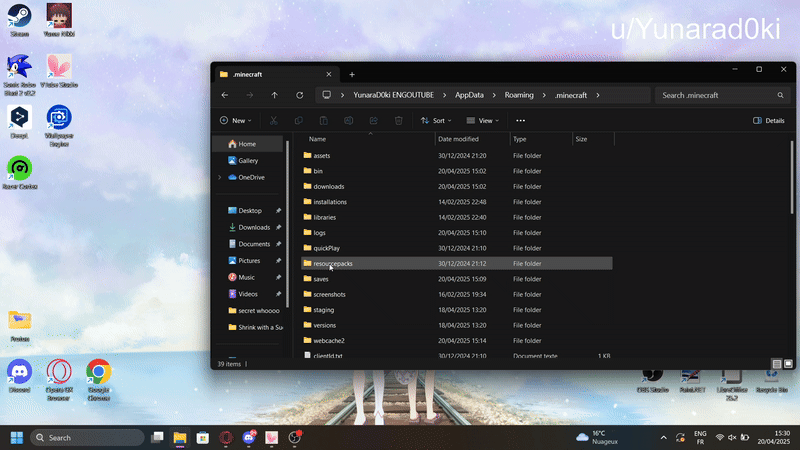
Task: Open the See more ellipsis menu
Action: coord(520,120)
